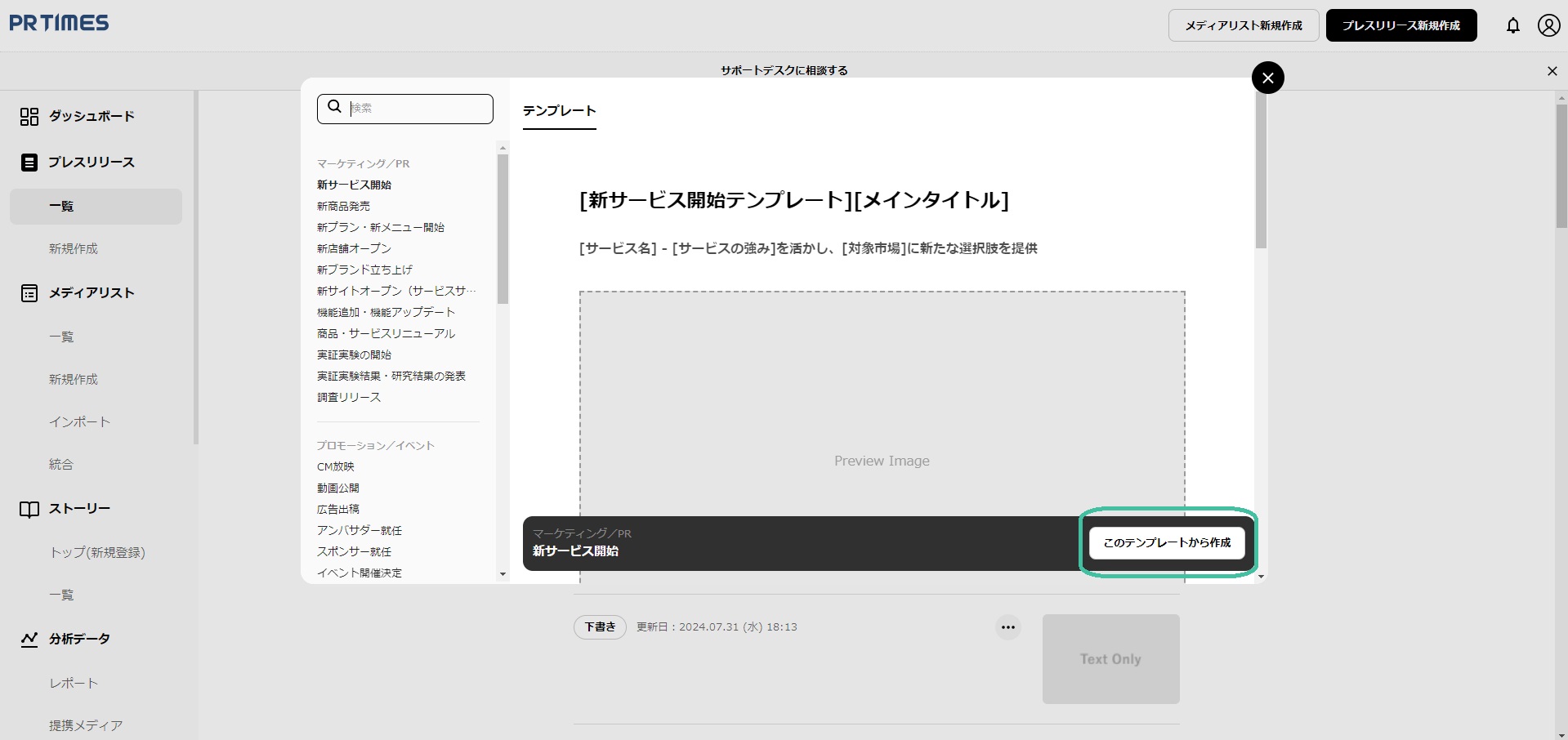Click the three-dot menu on draft item

click(x=1007, y=627)
